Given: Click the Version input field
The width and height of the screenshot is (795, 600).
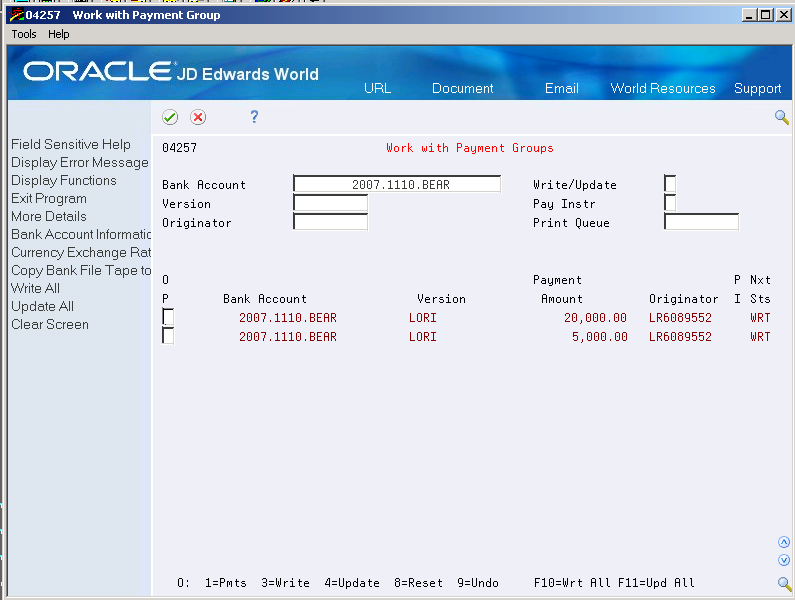Looking at the screenshot, I should click(x=331, y=203).
